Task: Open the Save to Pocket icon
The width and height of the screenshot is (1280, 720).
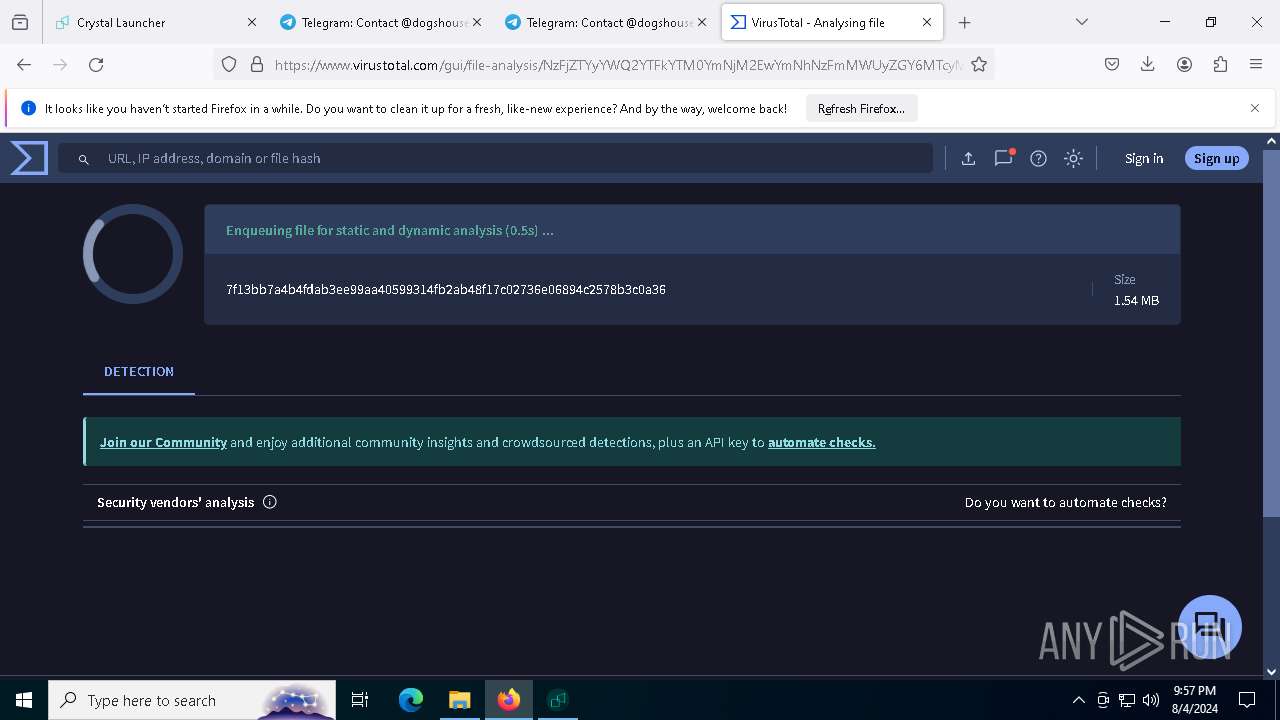Action: (x=1112, y=64)
